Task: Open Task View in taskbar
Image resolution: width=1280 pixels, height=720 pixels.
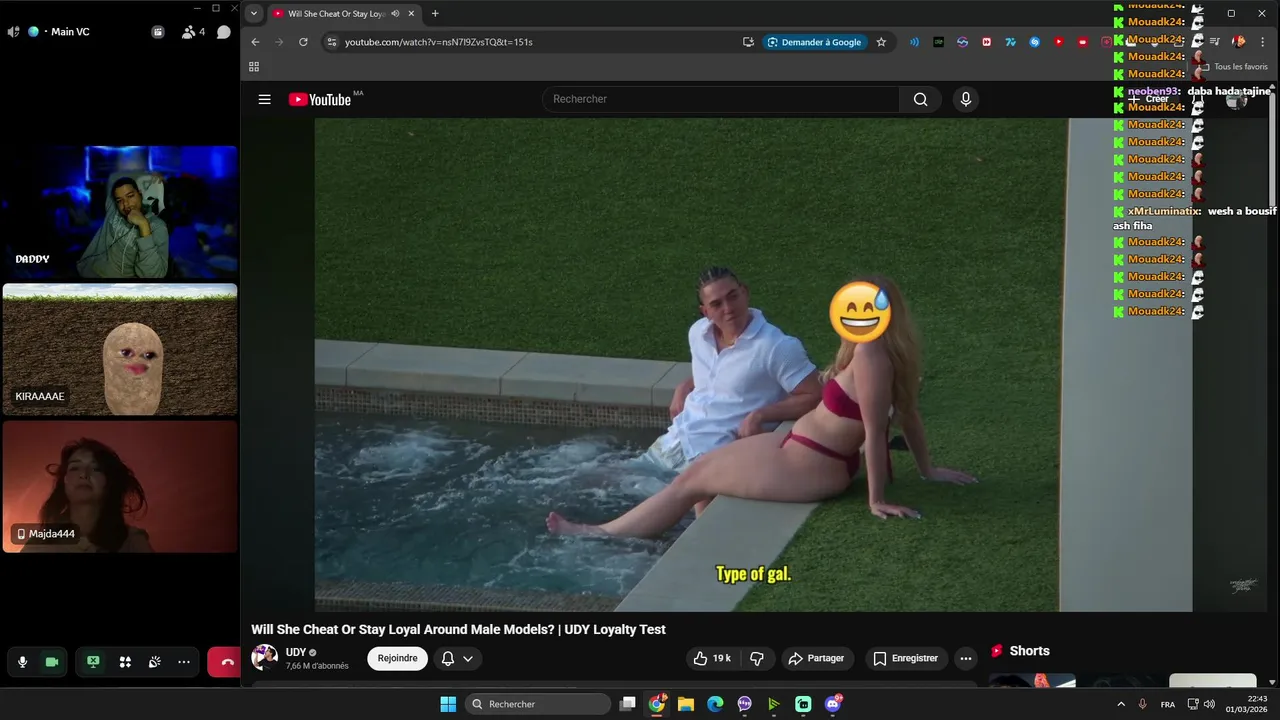Action: click(x=627, y=704)
